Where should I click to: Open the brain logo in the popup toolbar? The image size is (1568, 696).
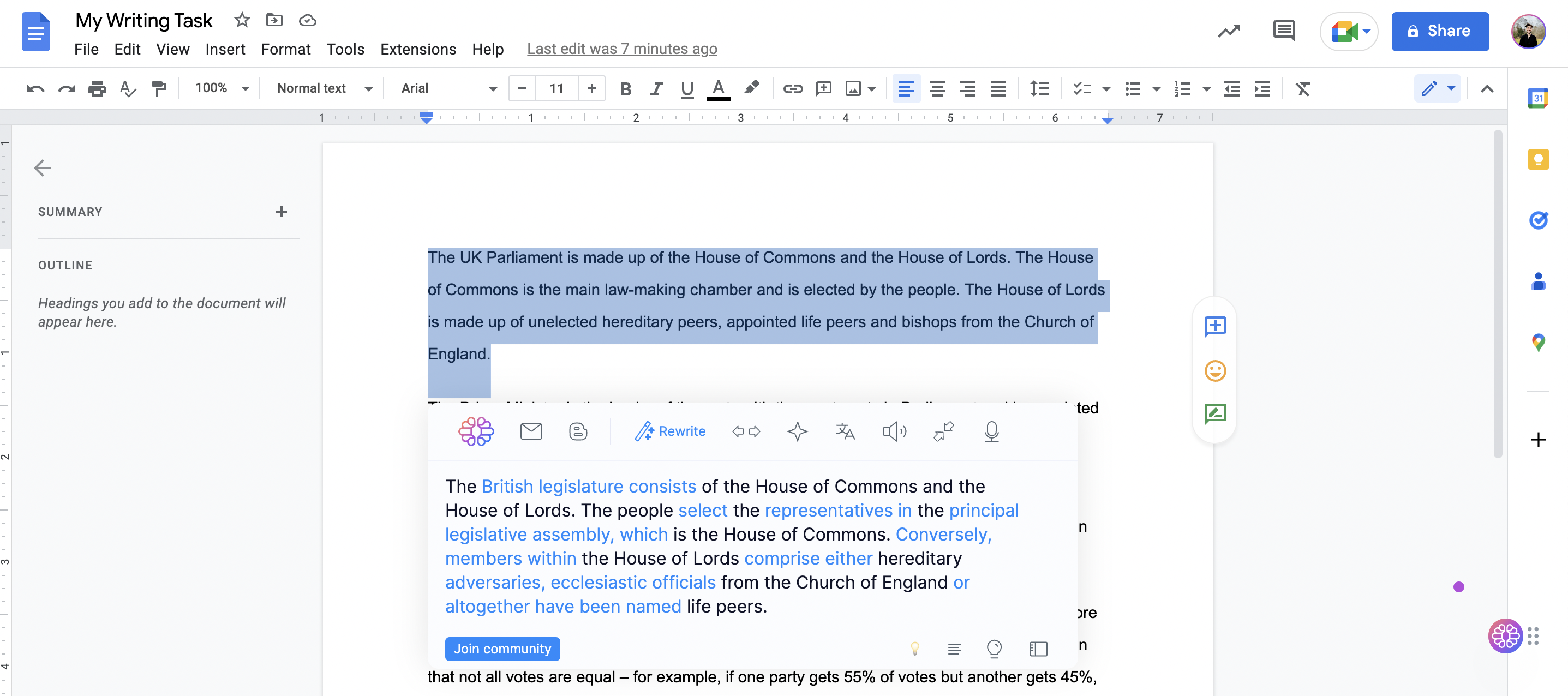pyautogui.click(x=476, y=431)
